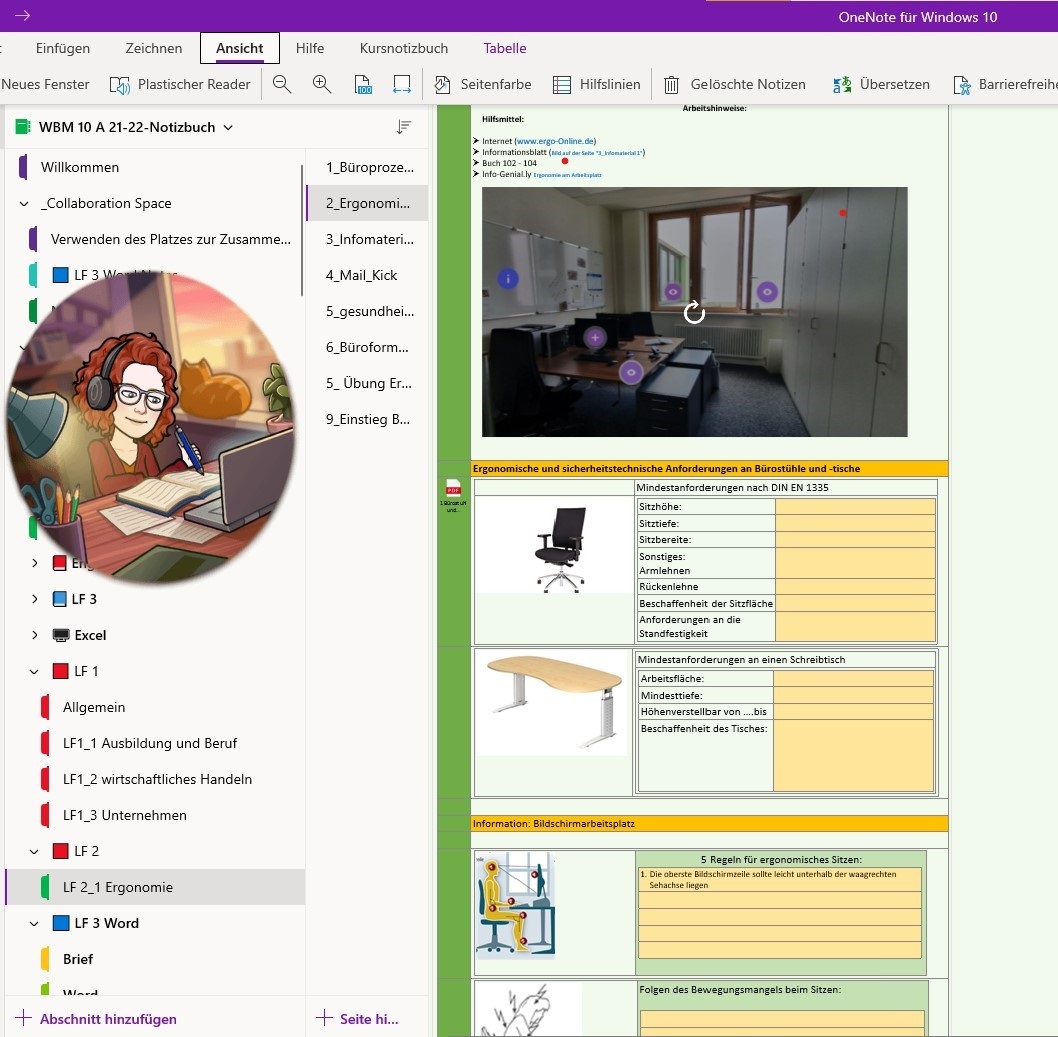This screenshot has width=1058, height=1037.
Task: Open page 9_Einstieg B...
Action: click(x=367, y=419)
